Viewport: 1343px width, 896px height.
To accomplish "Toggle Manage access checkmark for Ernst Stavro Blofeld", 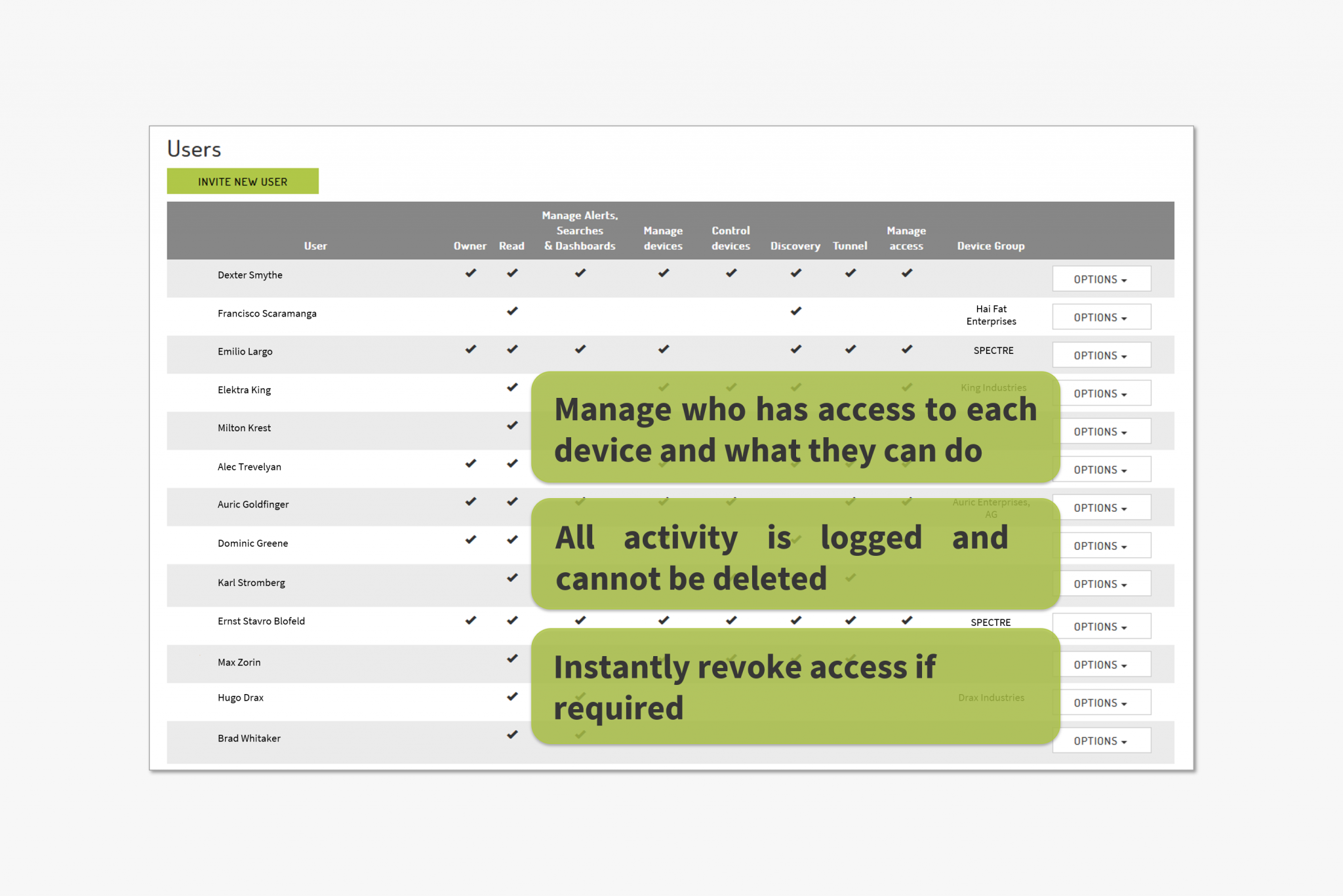I will click(x=907, y=620).
